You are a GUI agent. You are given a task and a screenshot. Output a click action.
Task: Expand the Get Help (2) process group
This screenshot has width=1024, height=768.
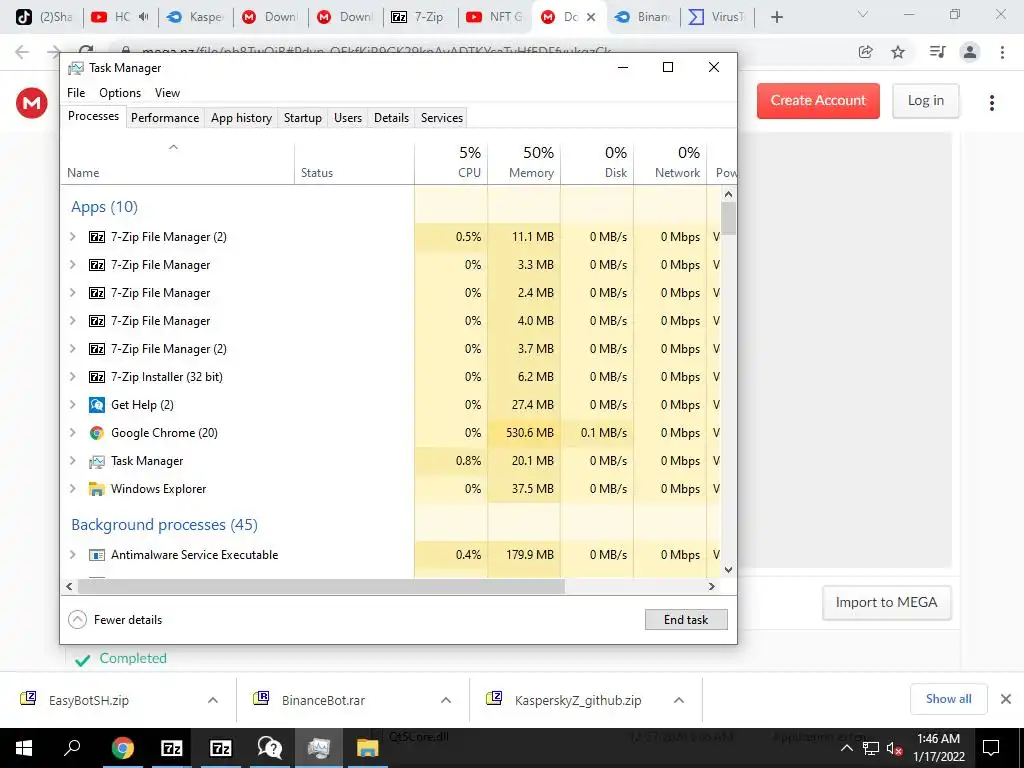pyautogui.click(x=73, y=405)
